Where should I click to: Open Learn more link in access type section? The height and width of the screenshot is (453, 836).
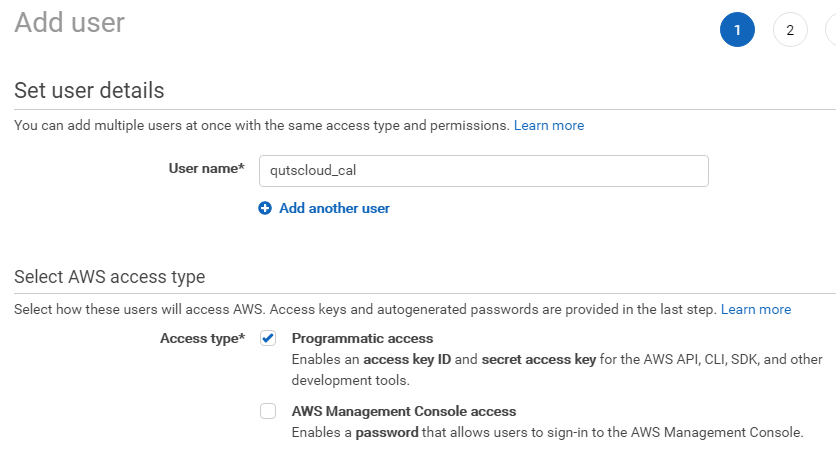[x=756, y=309]
